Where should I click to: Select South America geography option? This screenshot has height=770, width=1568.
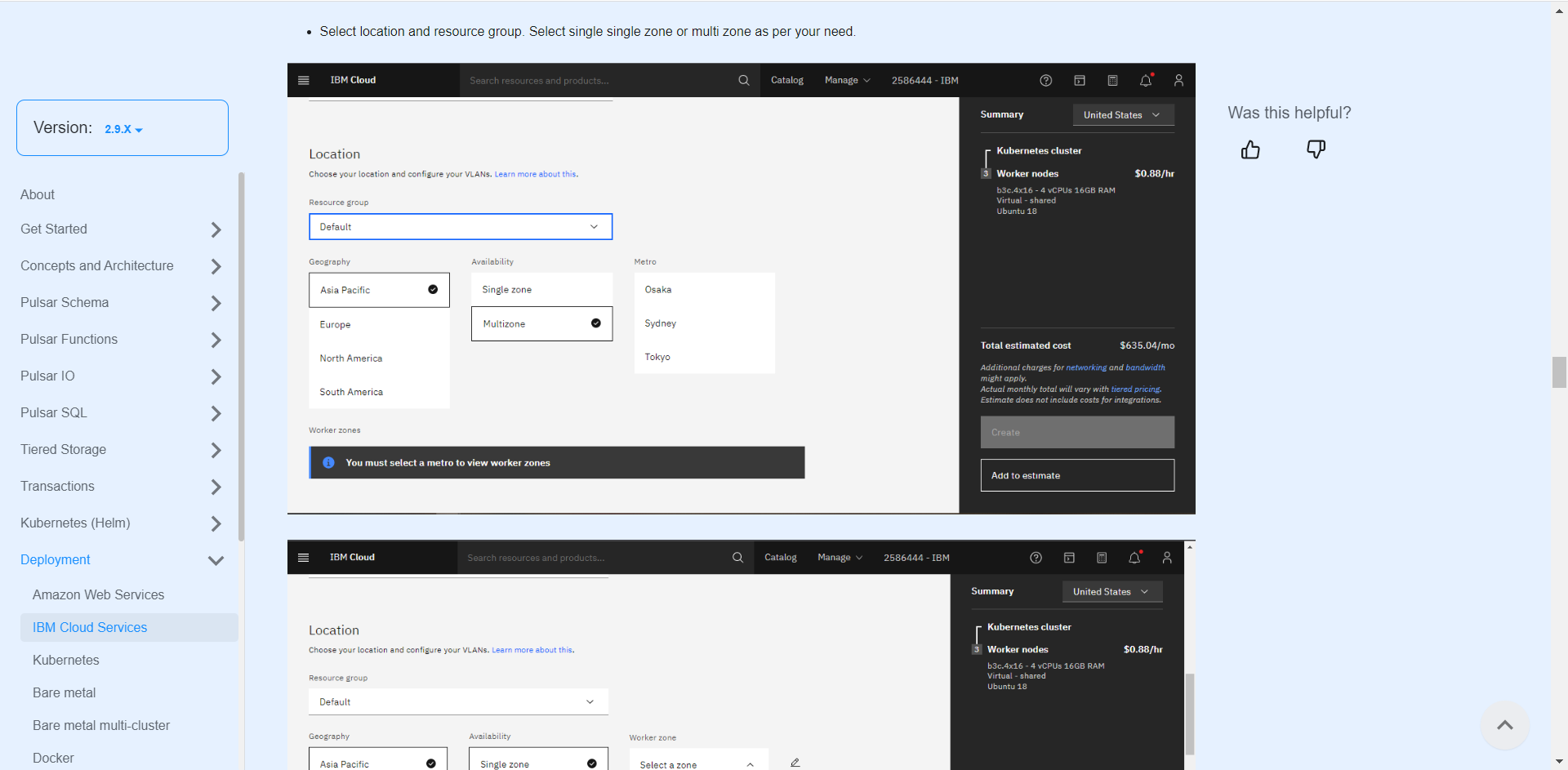[x=379, y=392]
